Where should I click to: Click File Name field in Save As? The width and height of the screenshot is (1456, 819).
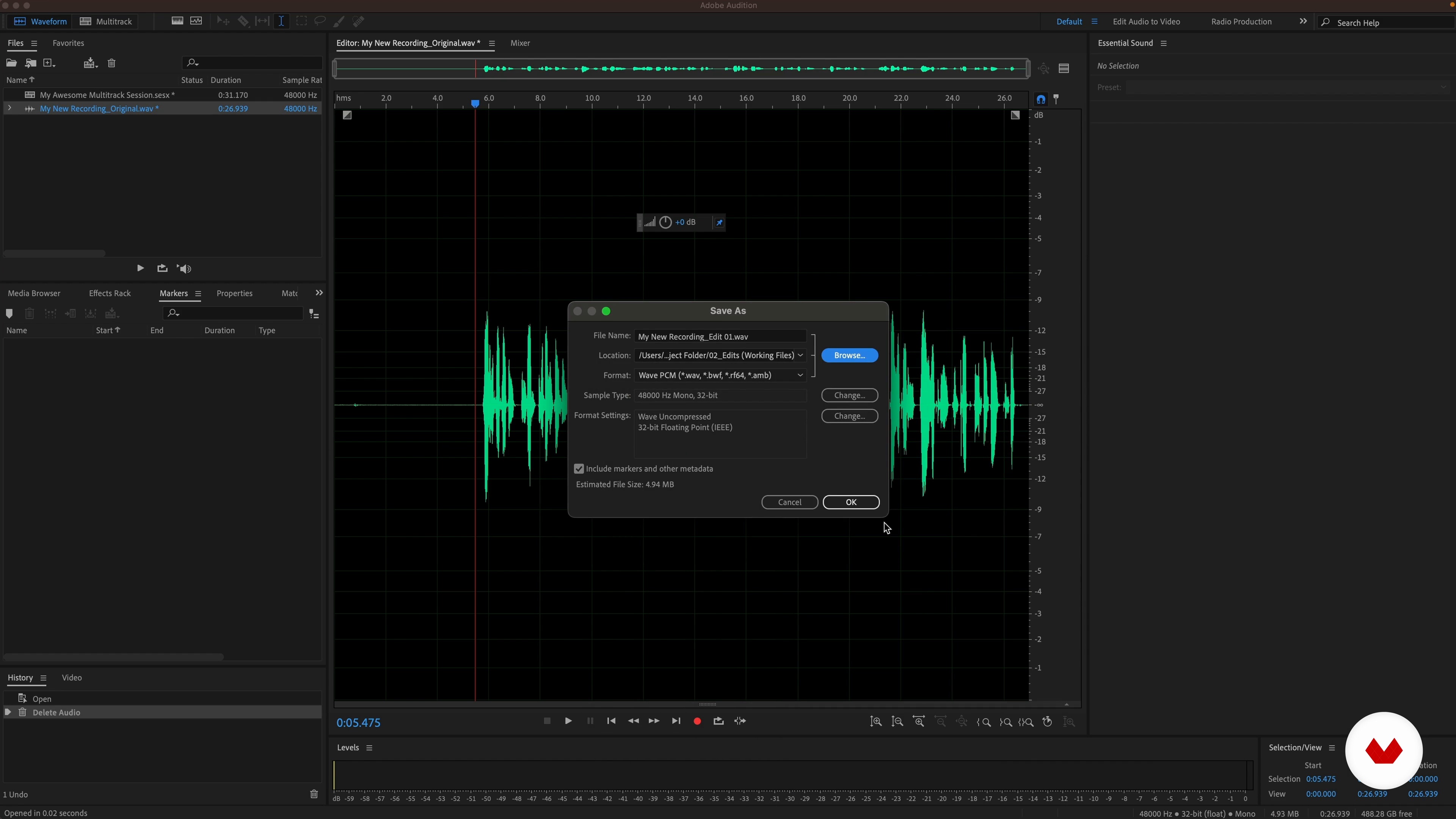point(720,336)
